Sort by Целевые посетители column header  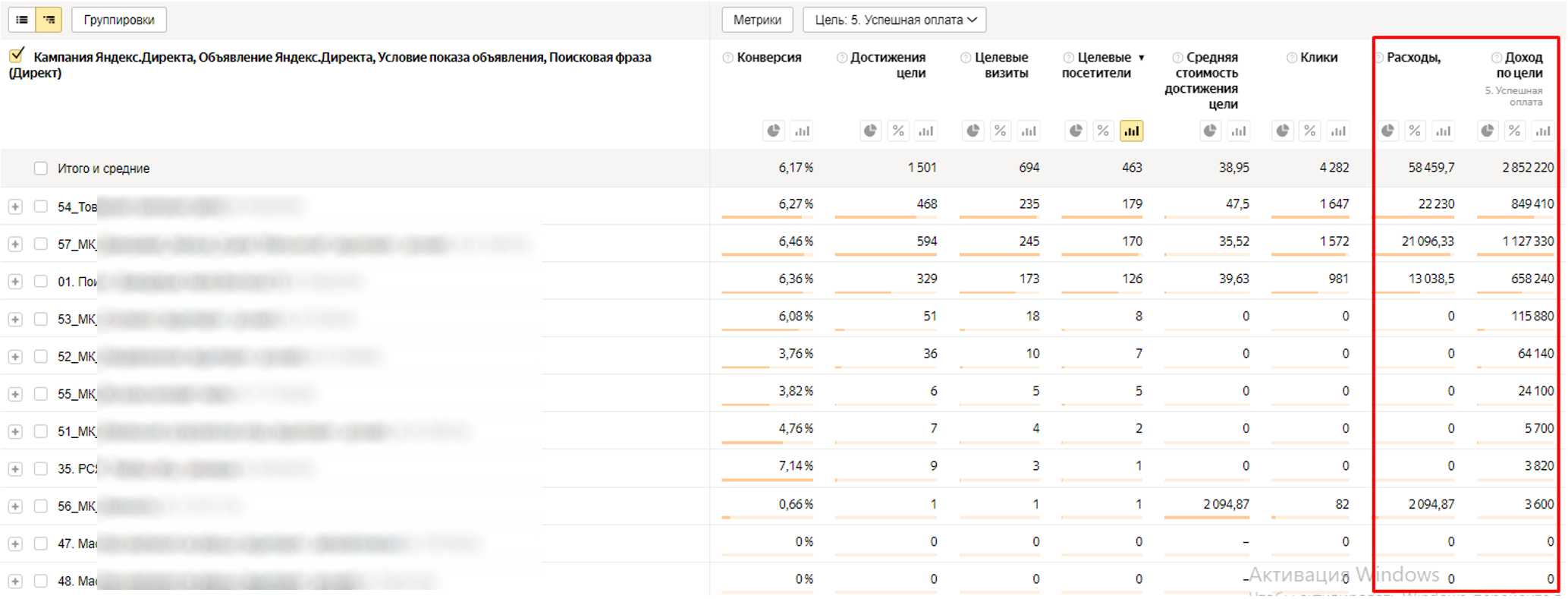point(1103,65)
